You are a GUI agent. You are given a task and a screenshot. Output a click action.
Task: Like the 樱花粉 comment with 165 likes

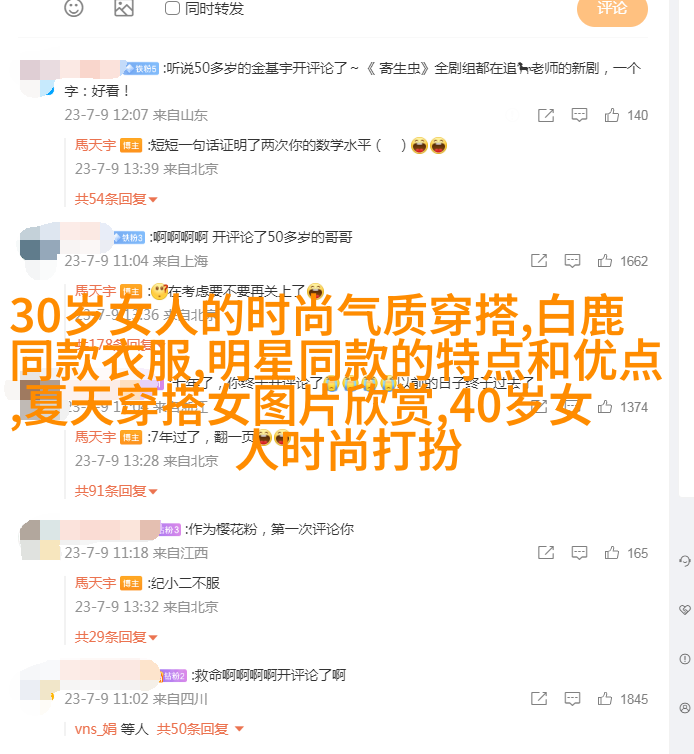(x=612, y=553)
